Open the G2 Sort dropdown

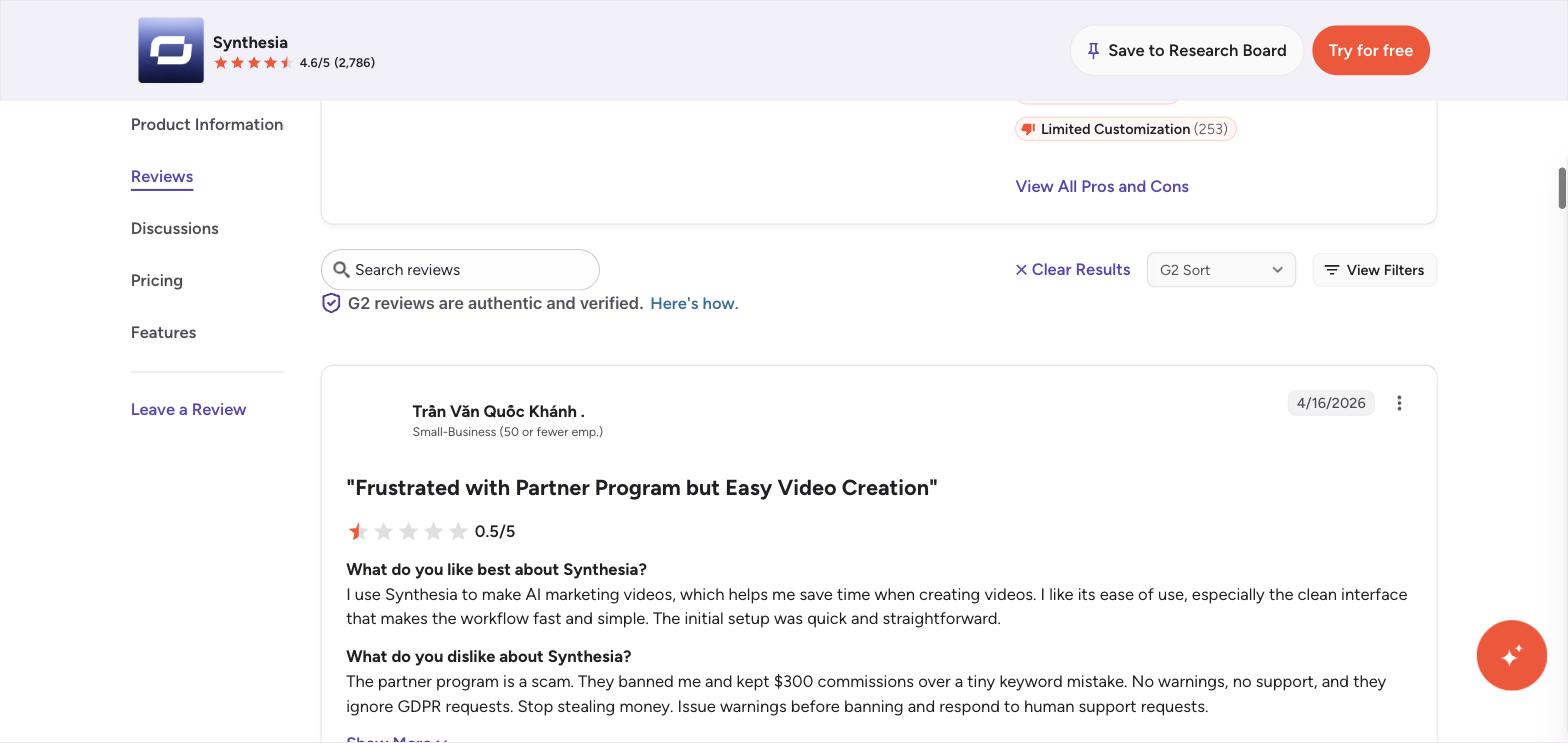coord(1221,270)
